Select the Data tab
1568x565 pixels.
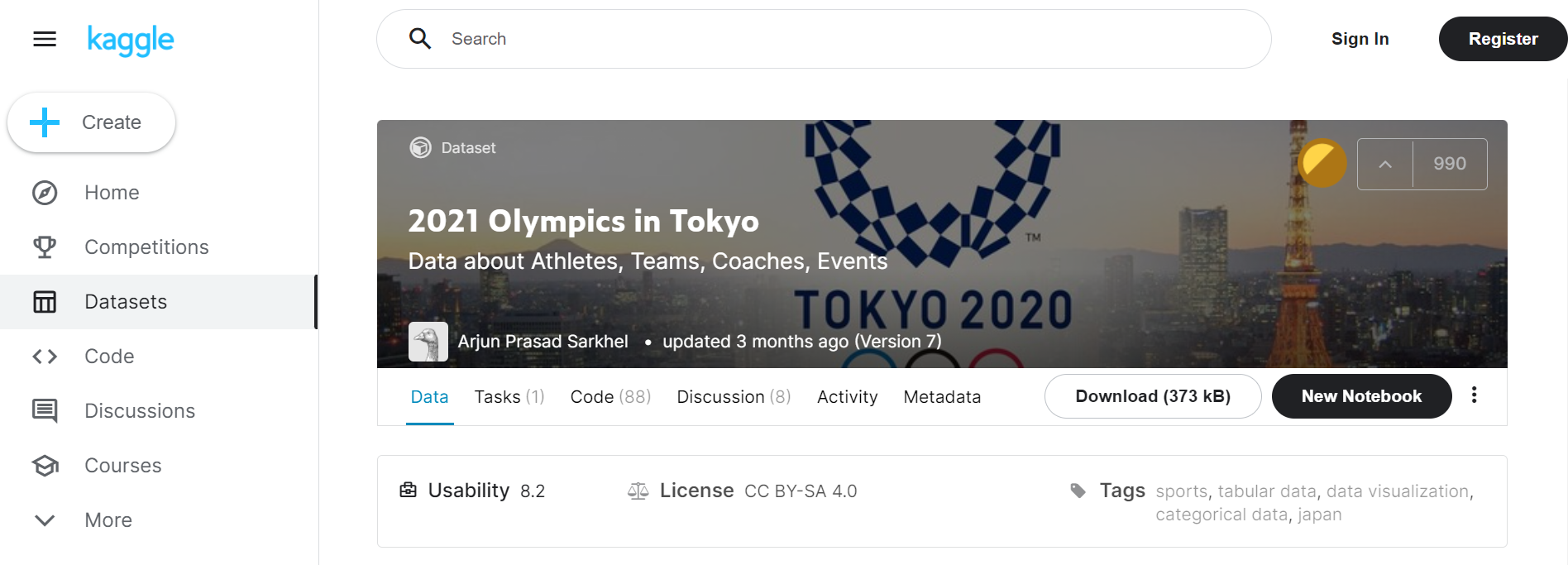[429, 396]
